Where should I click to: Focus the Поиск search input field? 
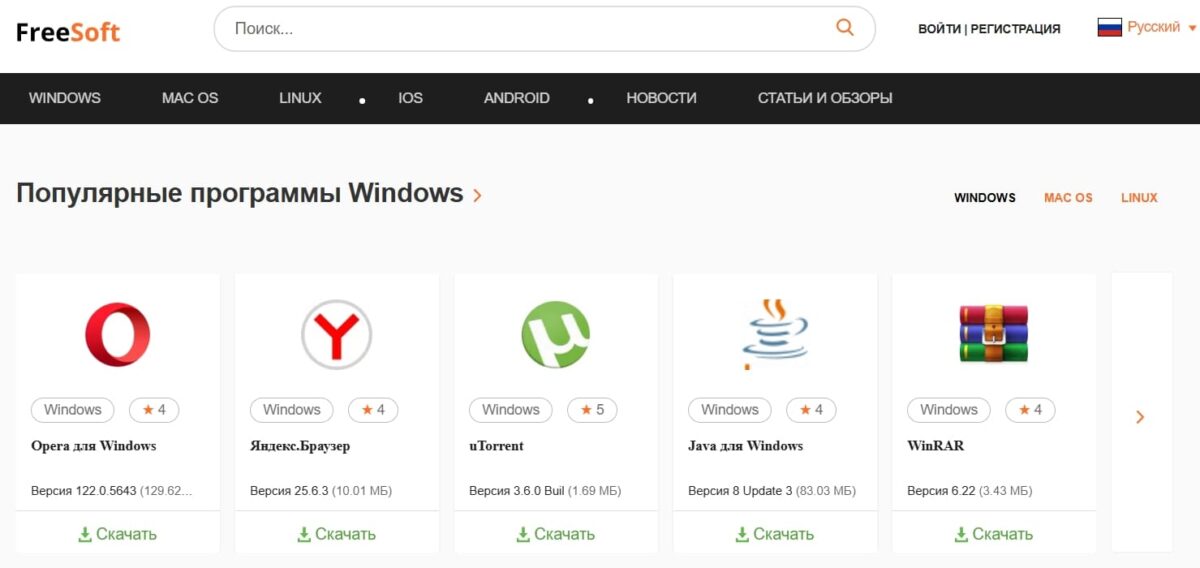click(520, 29)
